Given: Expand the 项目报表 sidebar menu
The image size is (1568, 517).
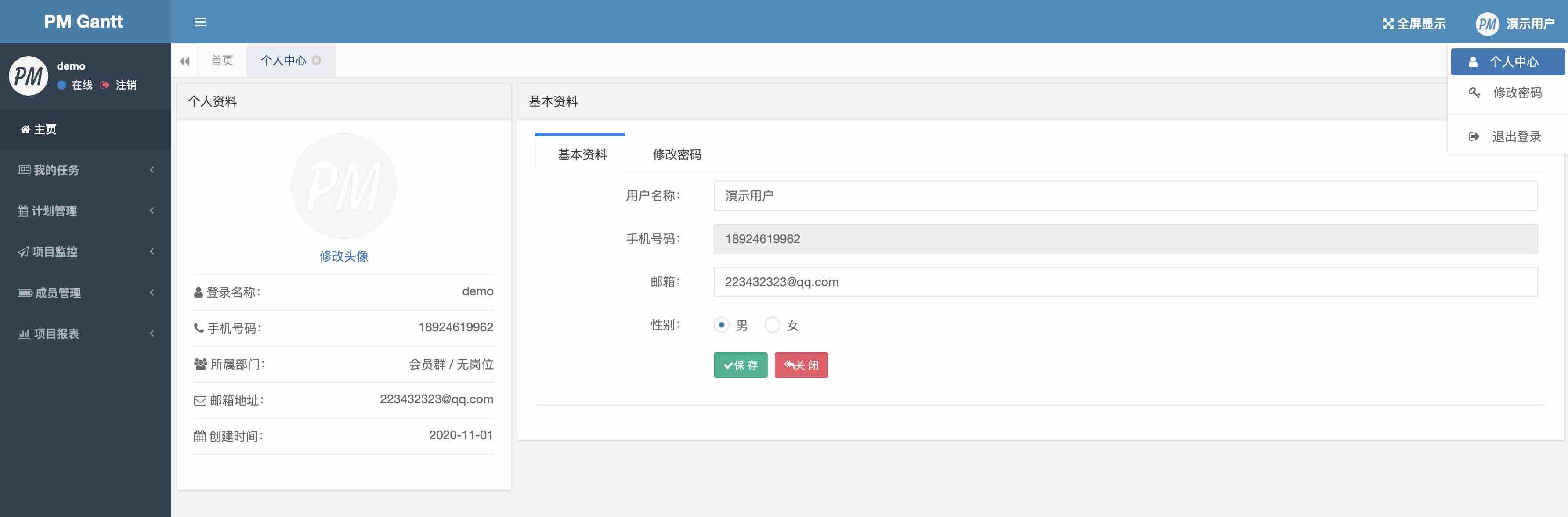Looking at the screenshot, I should point(85,334).
